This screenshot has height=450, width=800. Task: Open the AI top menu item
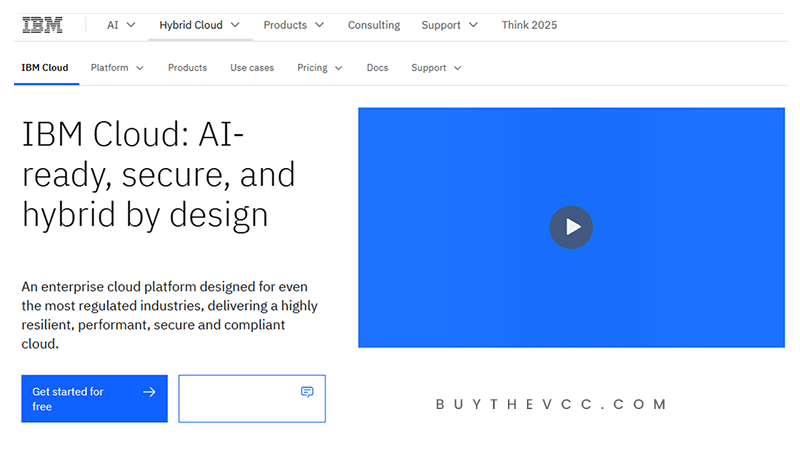point(112,25)
